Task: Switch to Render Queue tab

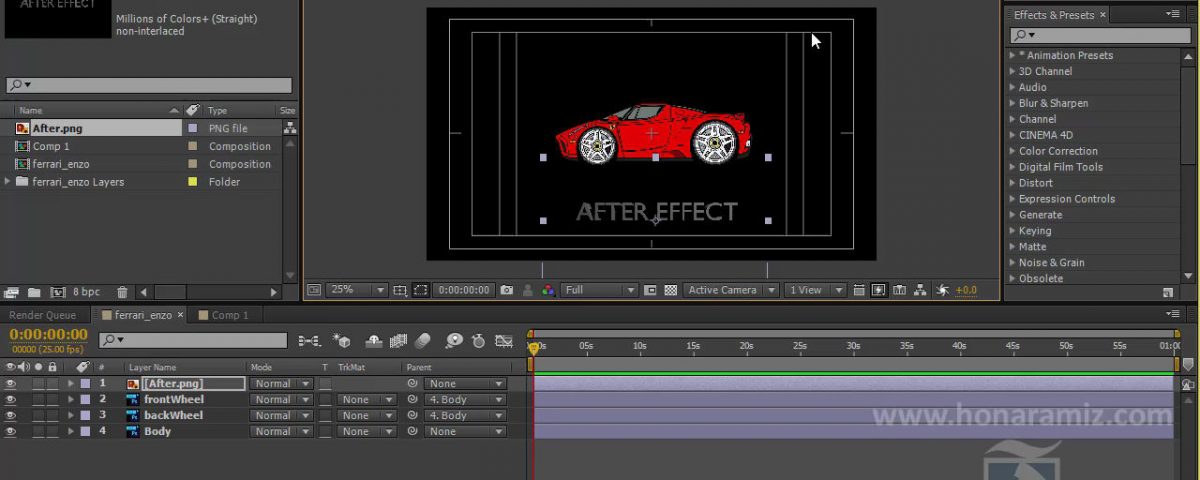Action: click(43, 315)
